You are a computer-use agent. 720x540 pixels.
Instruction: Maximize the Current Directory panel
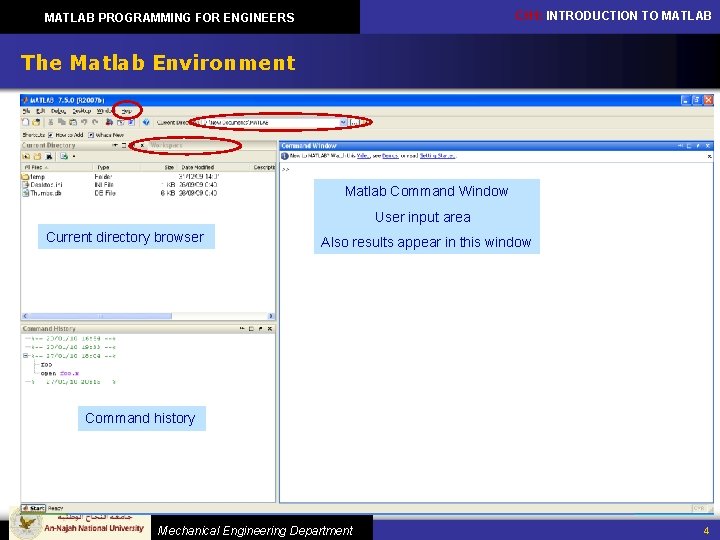[x=124, y=145]
